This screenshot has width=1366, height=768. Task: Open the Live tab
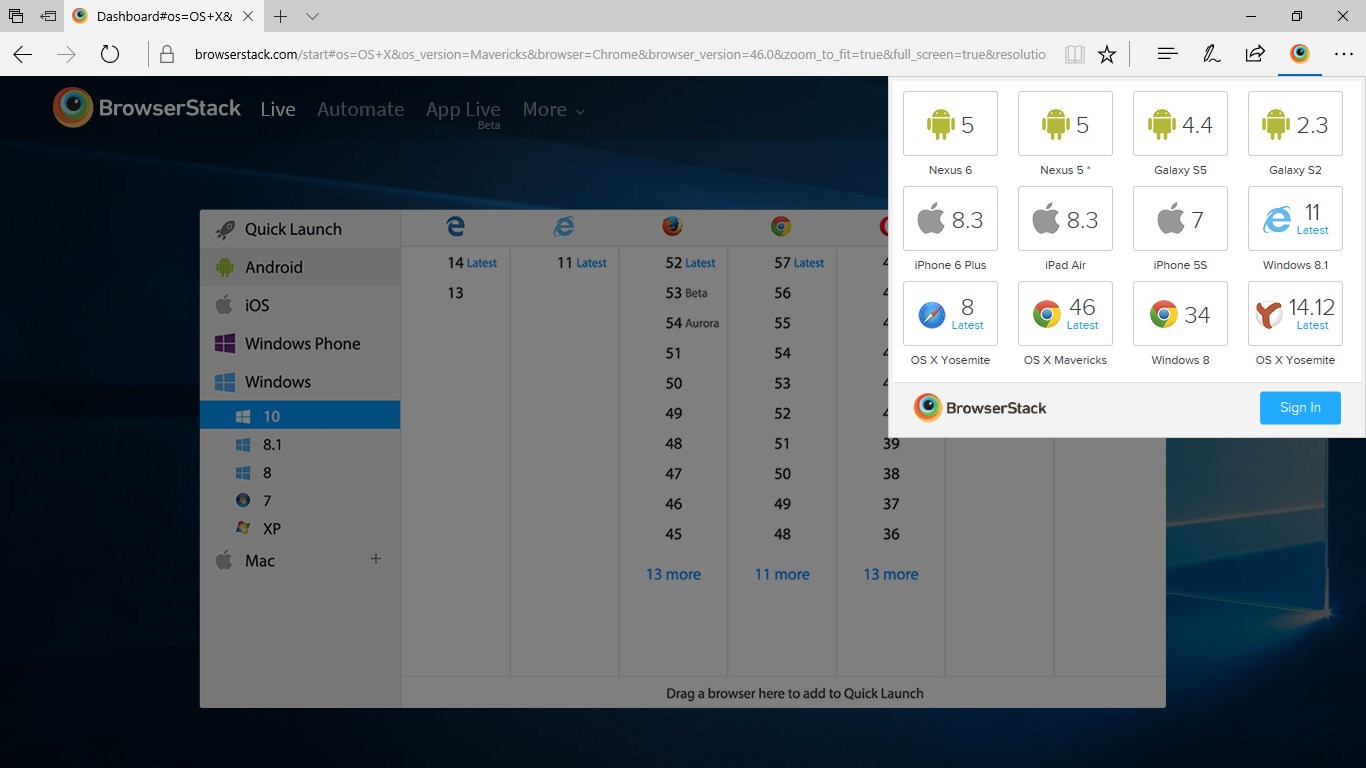(x=278, y=109)
